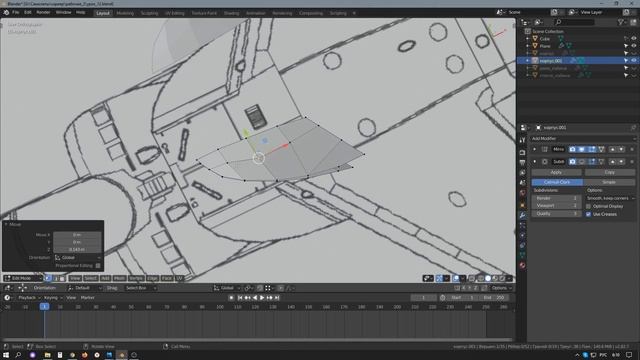The width and height of the screenshot is (640, 360).
Task: Open the Edit Mode dropdown
Action: click(23, 278)
